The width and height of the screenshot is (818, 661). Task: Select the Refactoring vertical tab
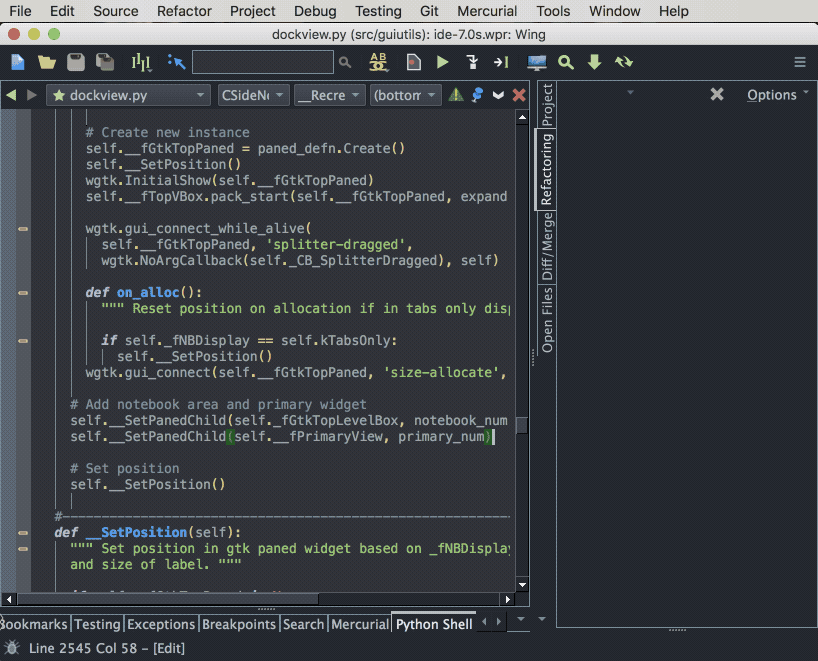click(546, 169)
